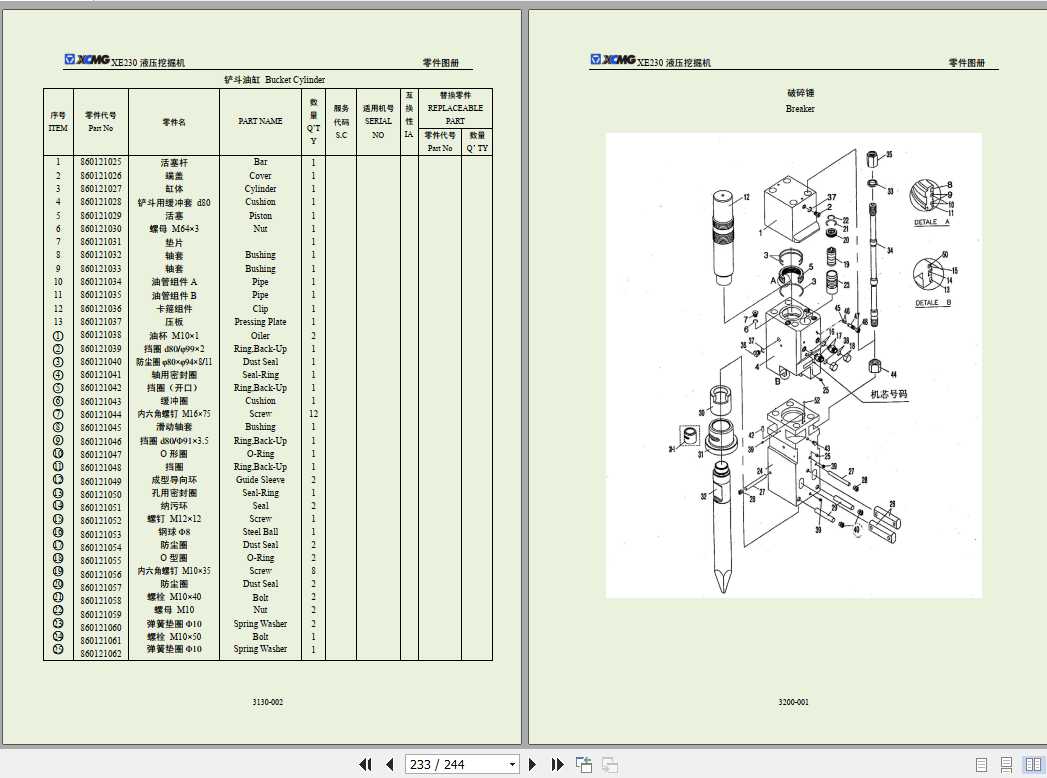Click the 机芯号码 label in diagram
Screen dimensions: 1047x778
(889, 395)
